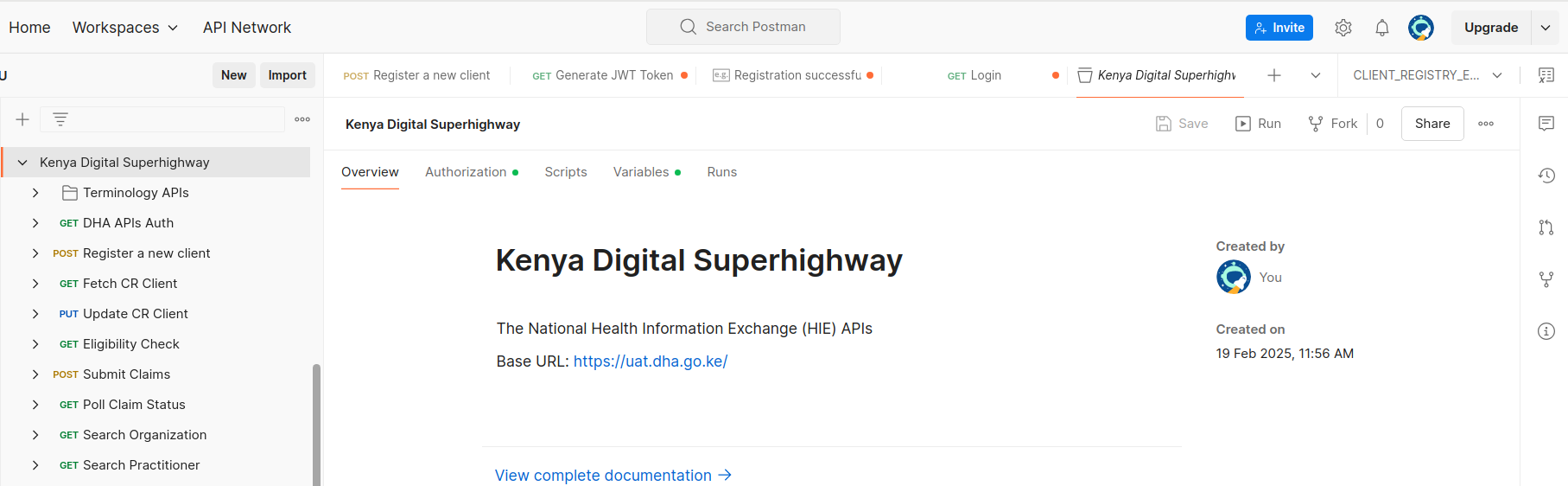Click the New button
1568x486 pixels.
pyautogui.click(x=234, y=75)
